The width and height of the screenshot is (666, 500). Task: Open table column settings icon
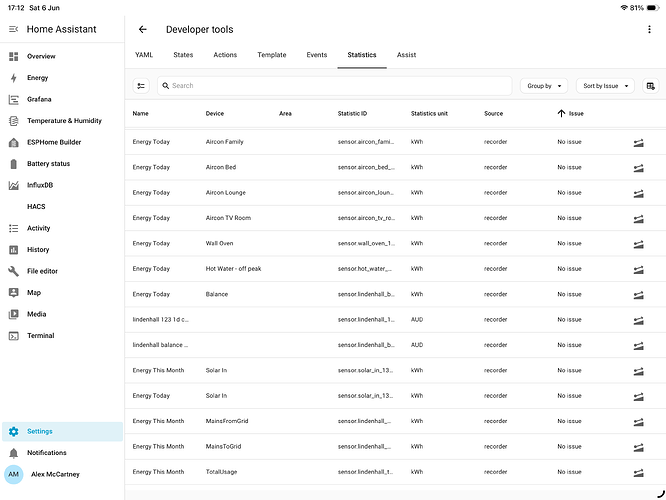(x=650, y=86)
